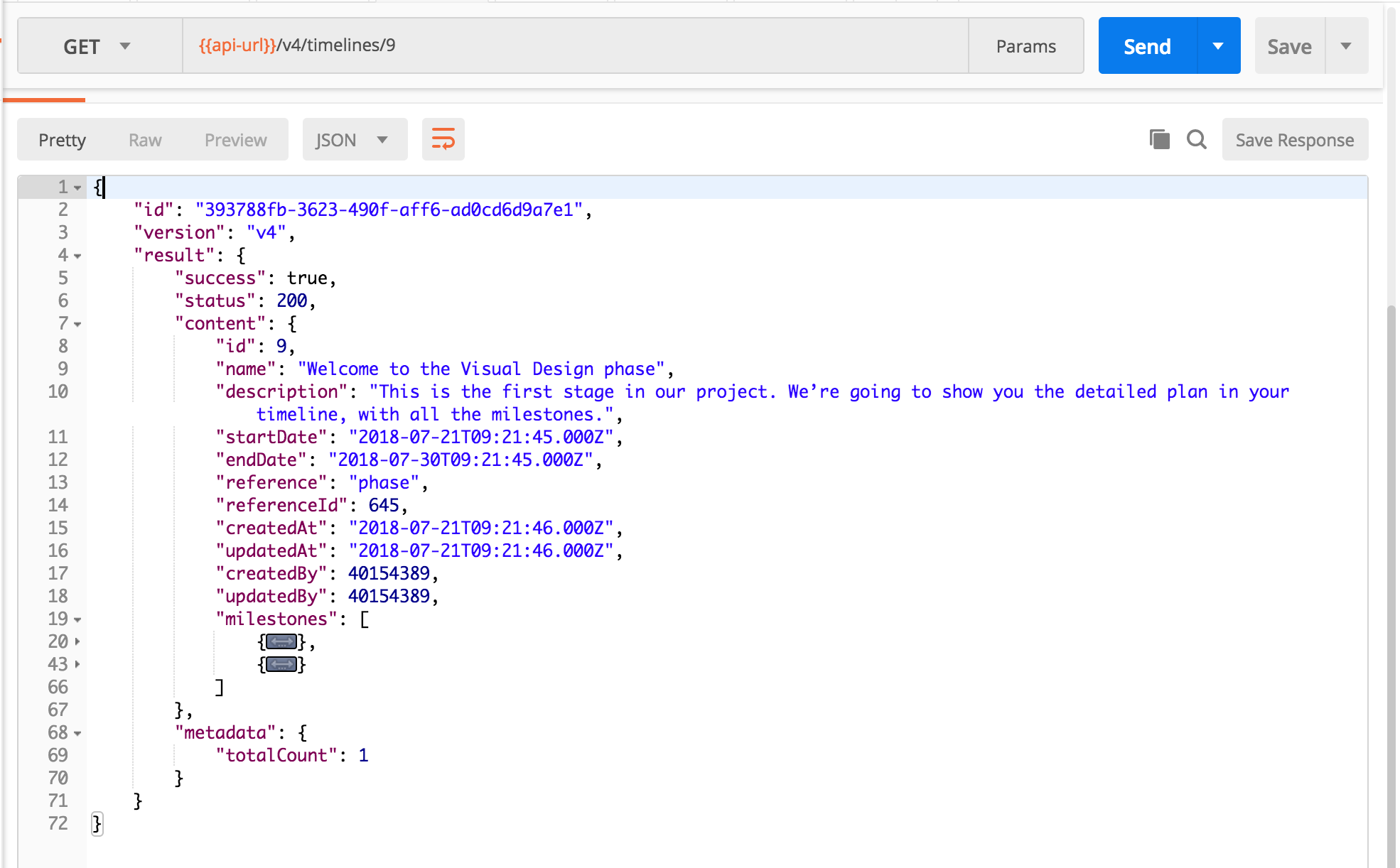Open the GET method dropdown

point(99,46)
